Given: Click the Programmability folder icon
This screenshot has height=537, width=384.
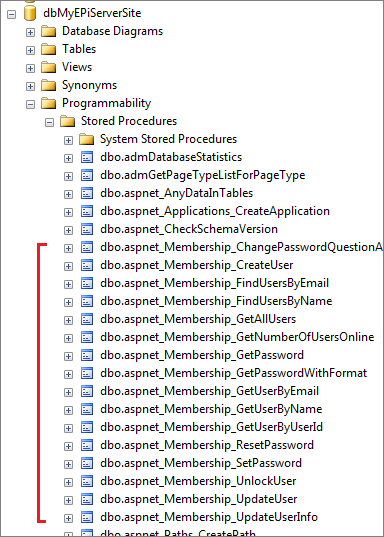Looking at the screenshot, I should (x=49, y=103).
